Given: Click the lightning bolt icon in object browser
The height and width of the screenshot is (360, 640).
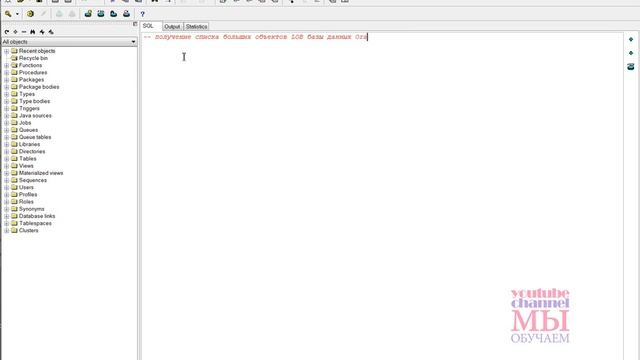Looking at the screenshot, I should click(x=42, y=32).
